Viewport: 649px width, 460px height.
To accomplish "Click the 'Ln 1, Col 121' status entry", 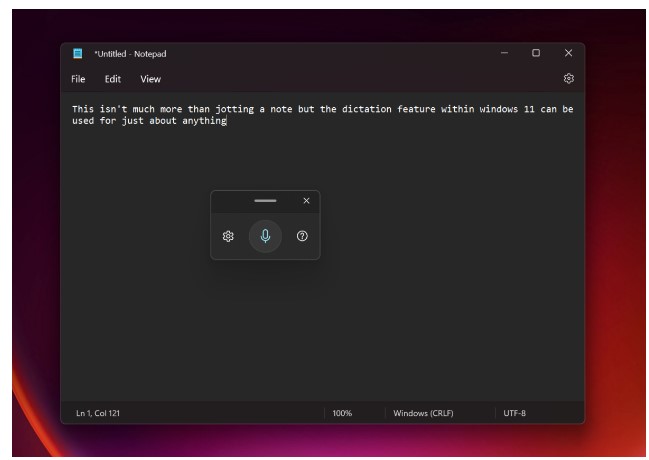I will click(98, 413).
